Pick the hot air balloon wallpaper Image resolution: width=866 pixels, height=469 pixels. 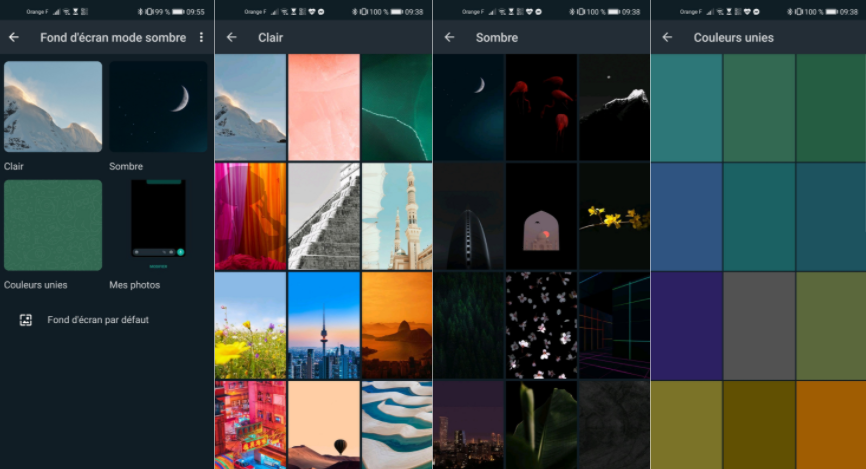click(x=323, y=425)
